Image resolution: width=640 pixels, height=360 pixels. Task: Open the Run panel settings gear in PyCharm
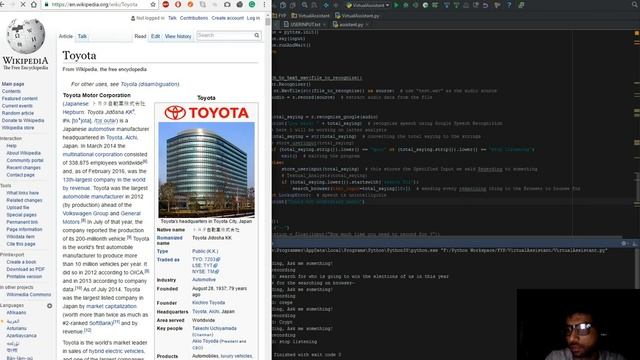(624, 243)
